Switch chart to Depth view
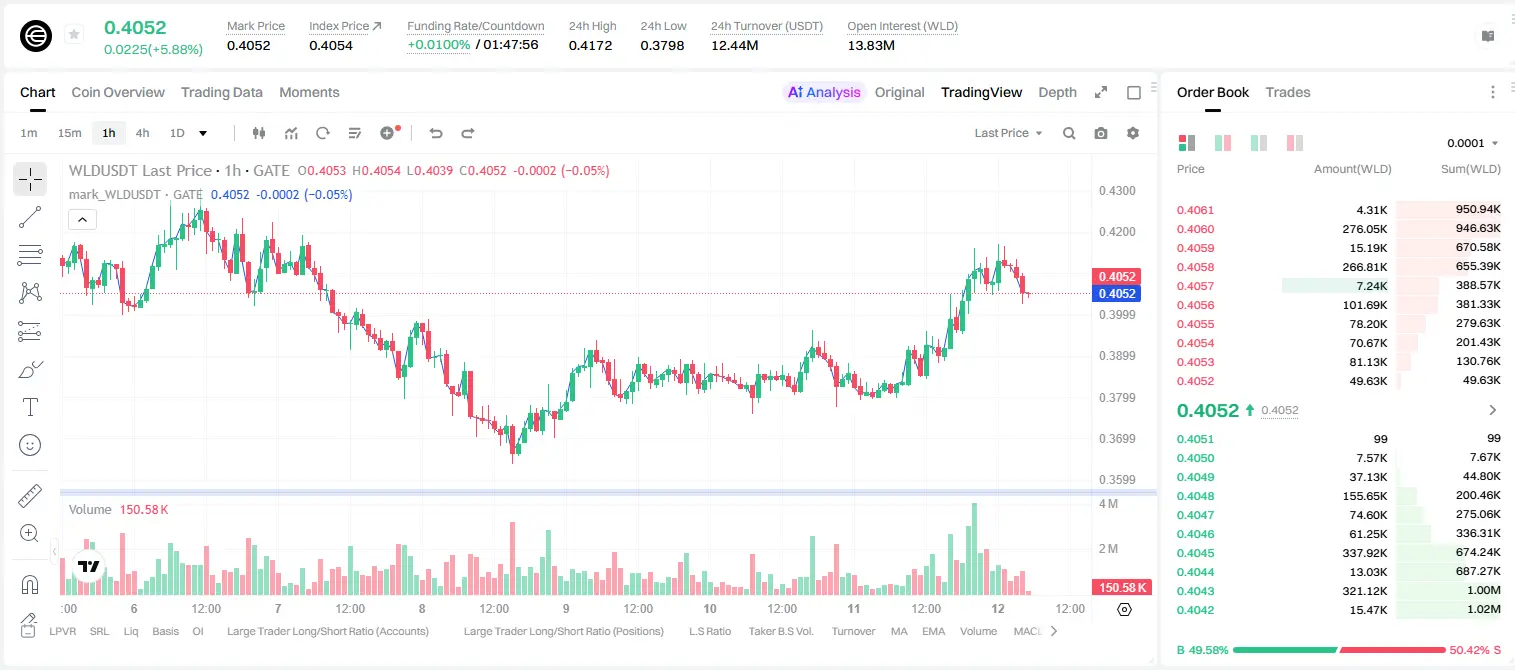 1057,92
